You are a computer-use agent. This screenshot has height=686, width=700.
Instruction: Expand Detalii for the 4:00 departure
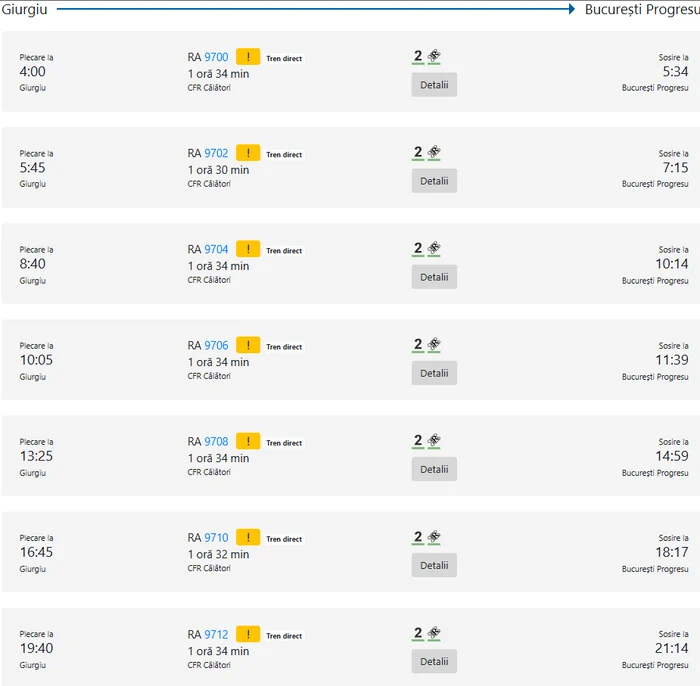point(434,85)
